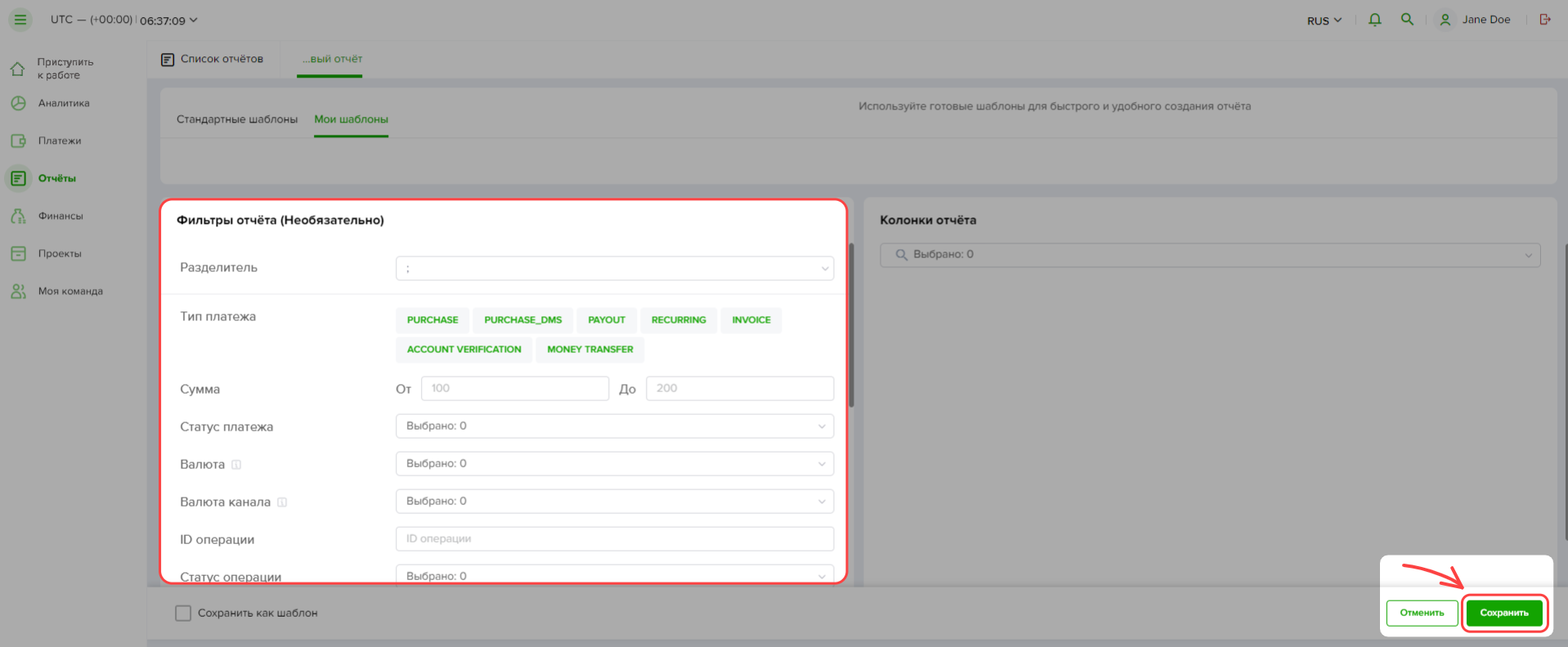Click the Отчёты sidebar icon
The image size is (1568, 647).
(18, 178)
